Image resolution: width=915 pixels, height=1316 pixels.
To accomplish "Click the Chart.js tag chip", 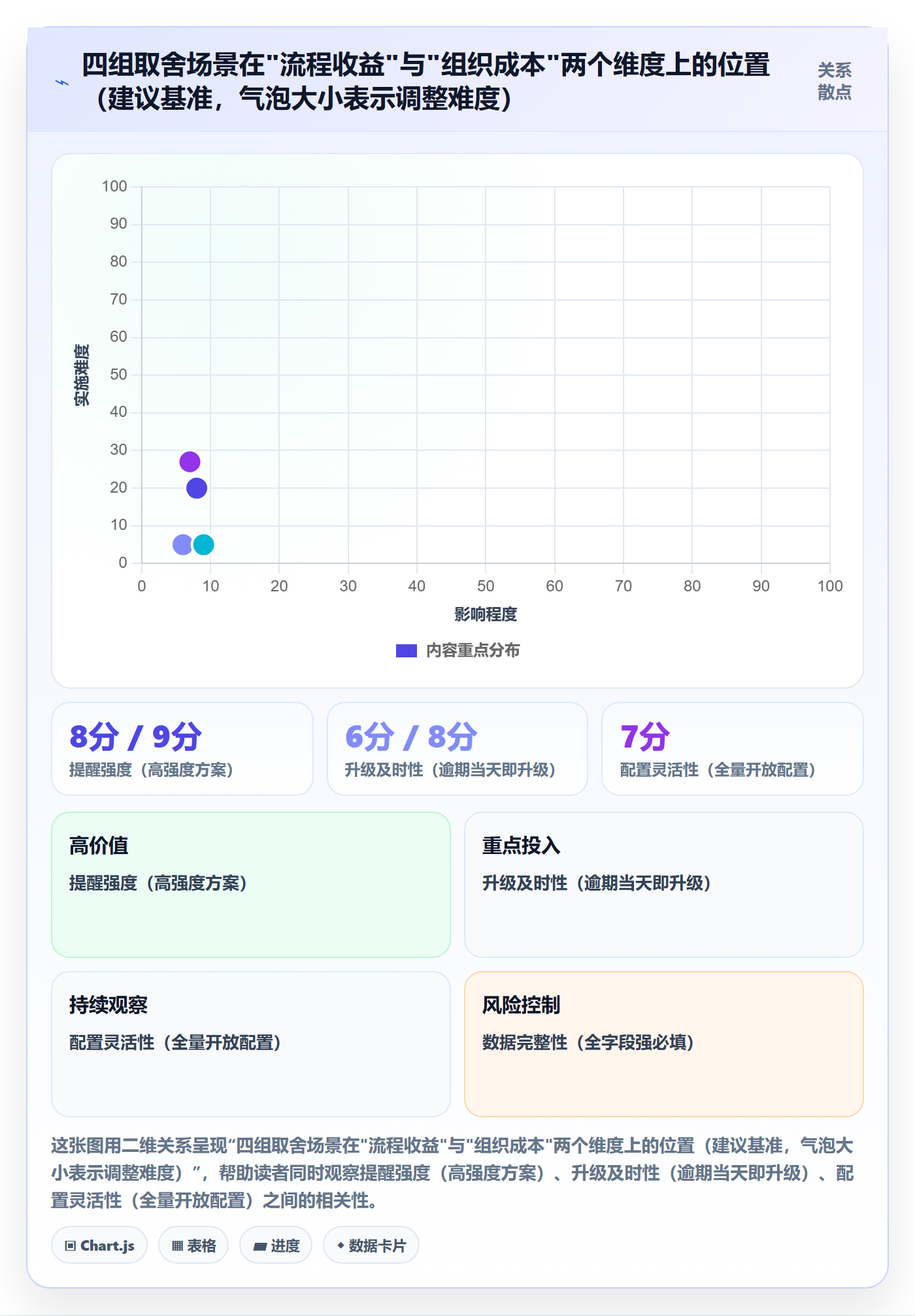I will coord(99,1245).
